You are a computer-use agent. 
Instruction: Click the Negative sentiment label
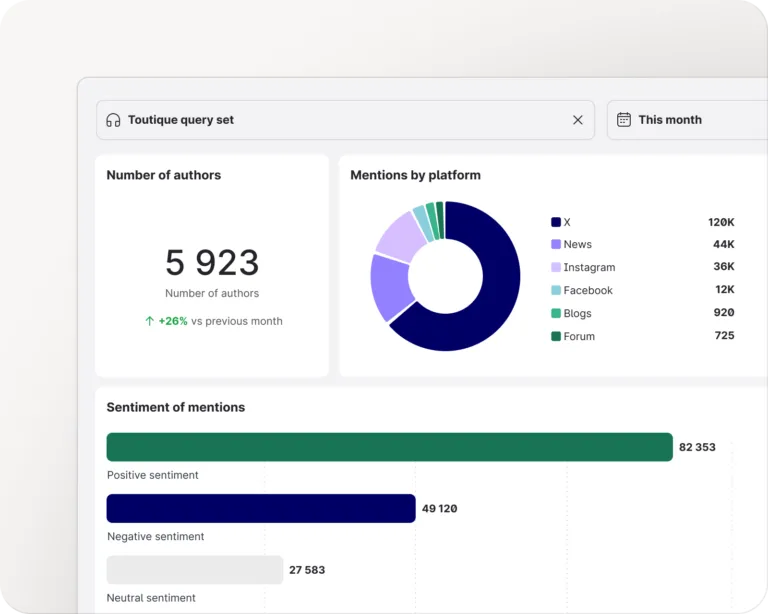[156, 536]
